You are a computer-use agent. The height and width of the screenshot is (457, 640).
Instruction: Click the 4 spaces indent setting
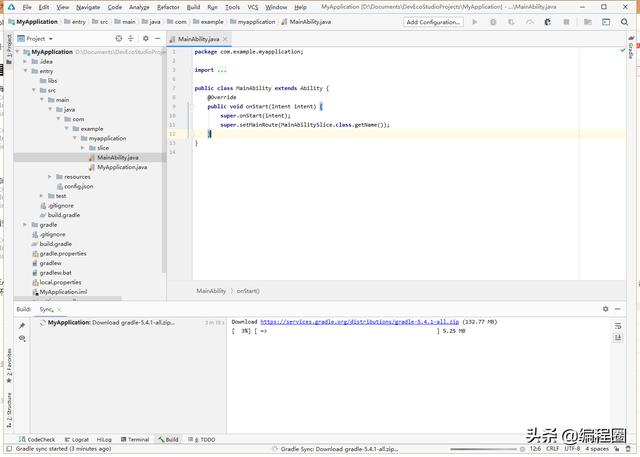pos(597,449)
